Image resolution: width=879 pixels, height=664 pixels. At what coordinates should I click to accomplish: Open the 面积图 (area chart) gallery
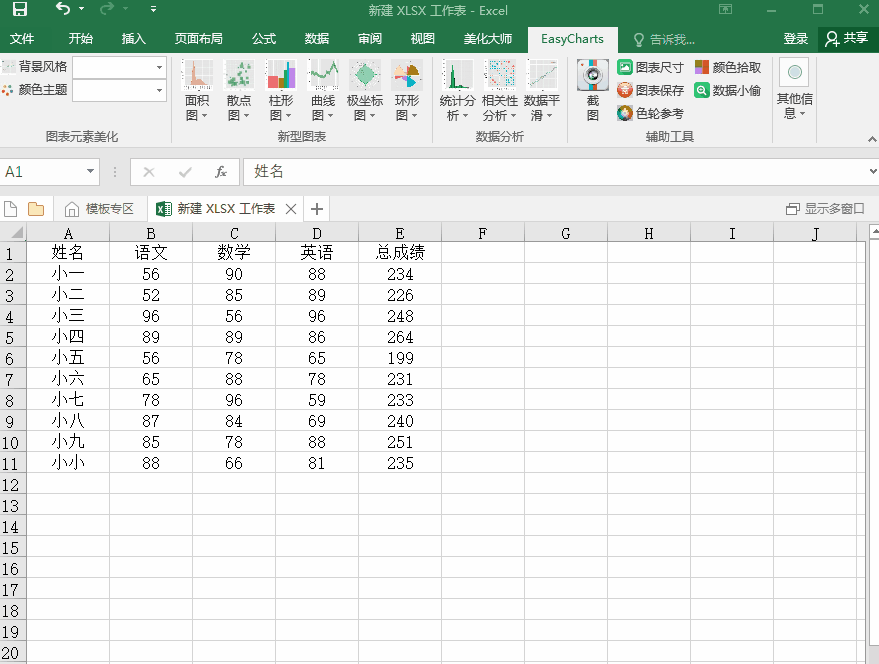pyautogui.click(x=197, y=91)
